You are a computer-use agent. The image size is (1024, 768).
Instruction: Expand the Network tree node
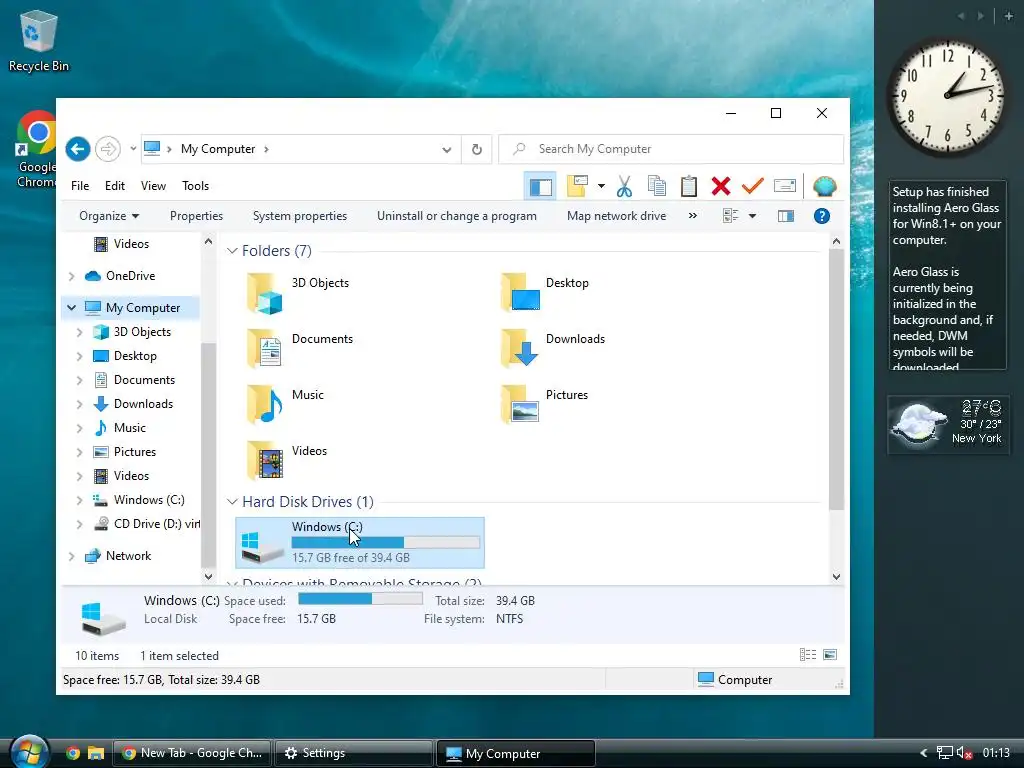pos(71,556)
